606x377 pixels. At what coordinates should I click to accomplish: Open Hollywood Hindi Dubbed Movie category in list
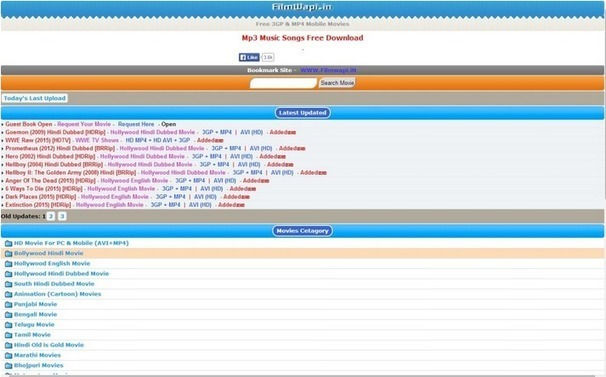click(x=61, y=274)
